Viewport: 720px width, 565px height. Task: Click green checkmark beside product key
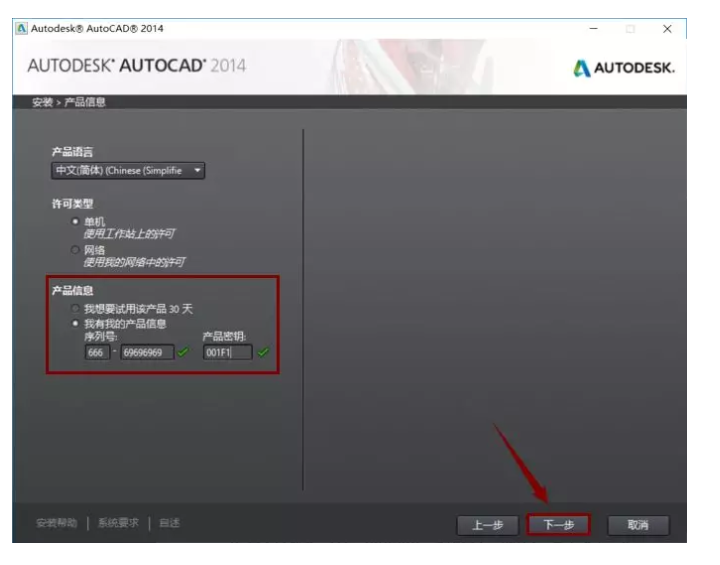[263, 352]
